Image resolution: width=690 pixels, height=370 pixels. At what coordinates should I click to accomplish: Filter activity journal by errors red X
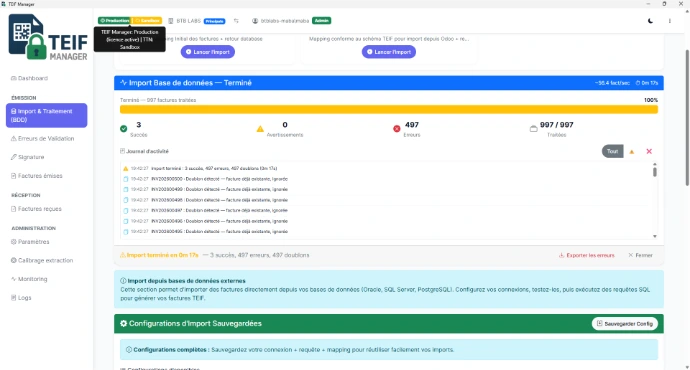tap(649, 151)
